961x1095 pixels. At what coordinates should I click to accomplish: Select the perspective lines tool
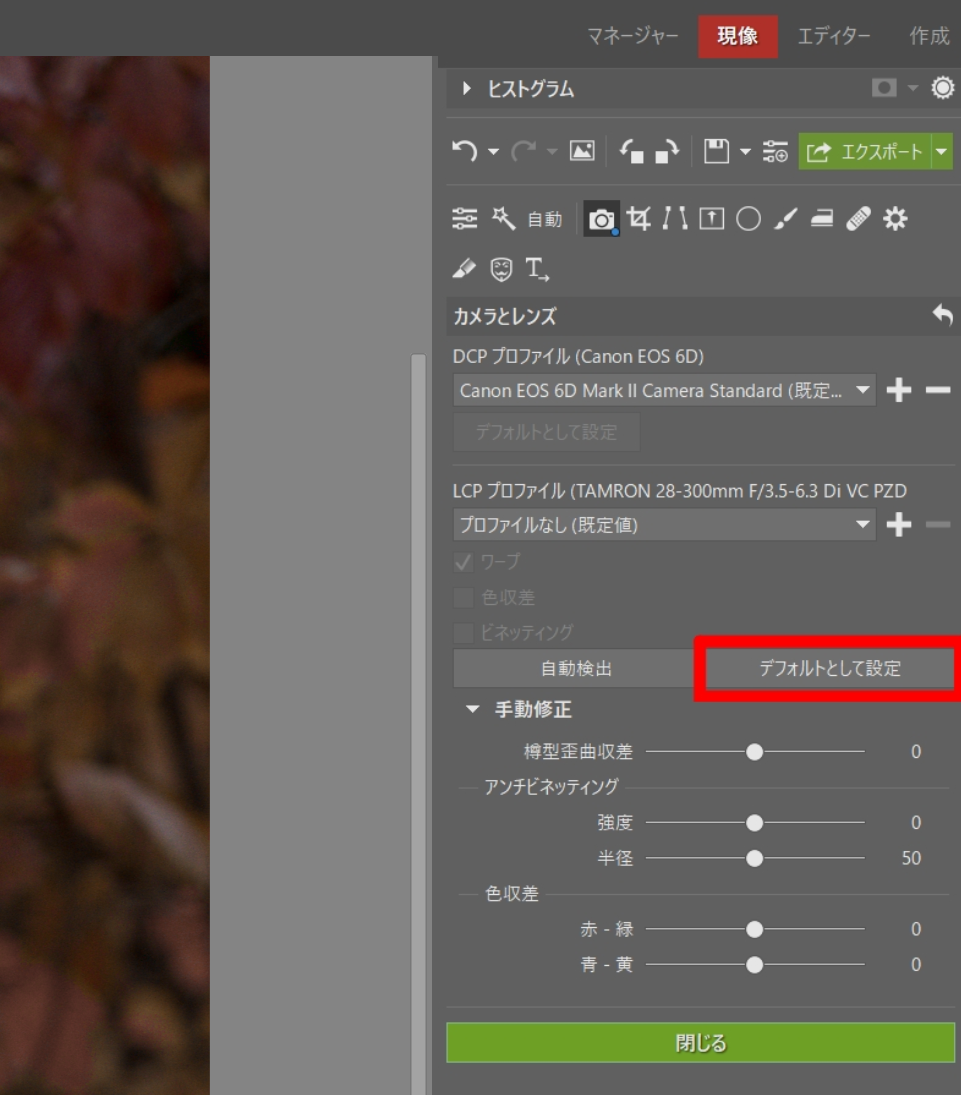(675, 219)
